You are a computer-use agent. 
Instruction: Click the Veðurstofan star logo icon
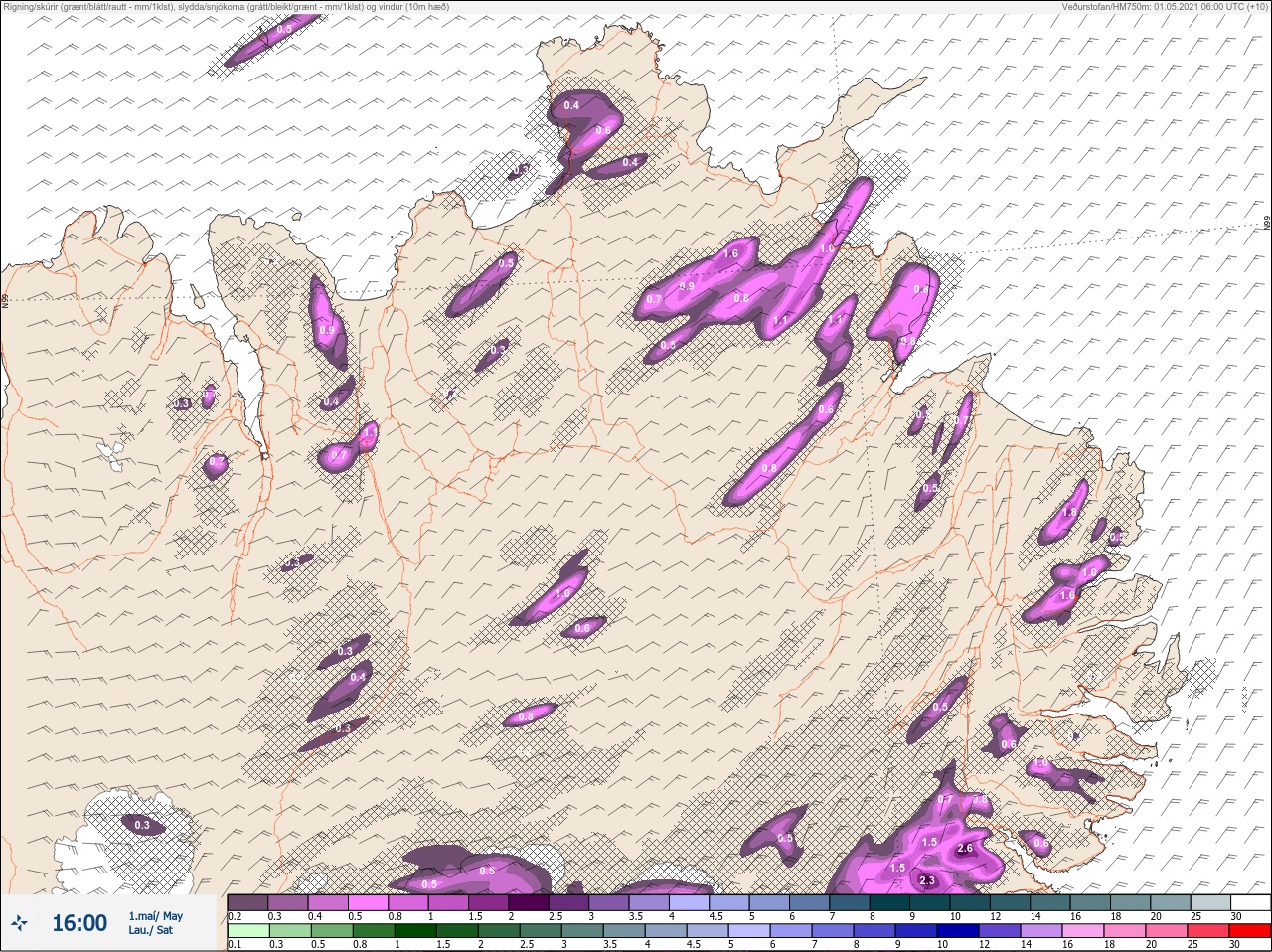coord(21,923)
